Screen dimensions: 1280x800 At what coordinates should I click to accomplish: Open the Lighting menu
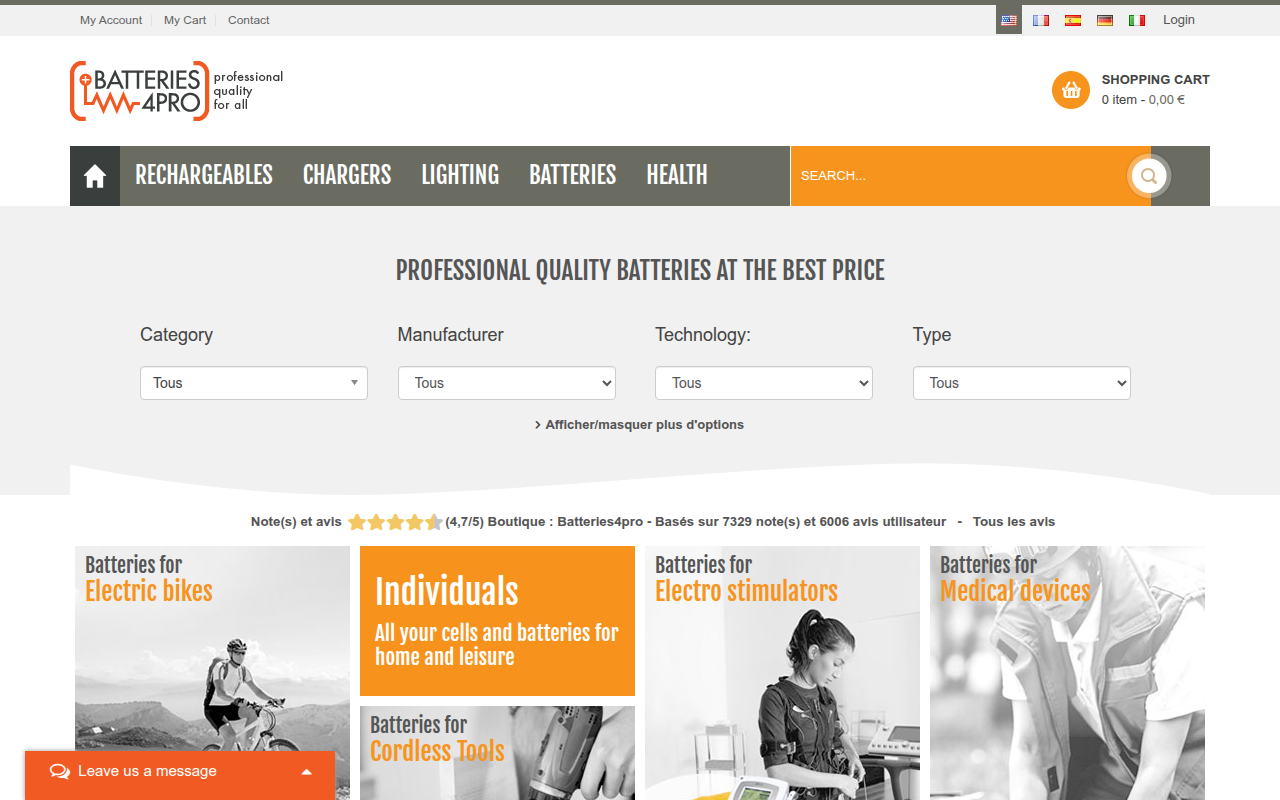(x=460, y=175)
